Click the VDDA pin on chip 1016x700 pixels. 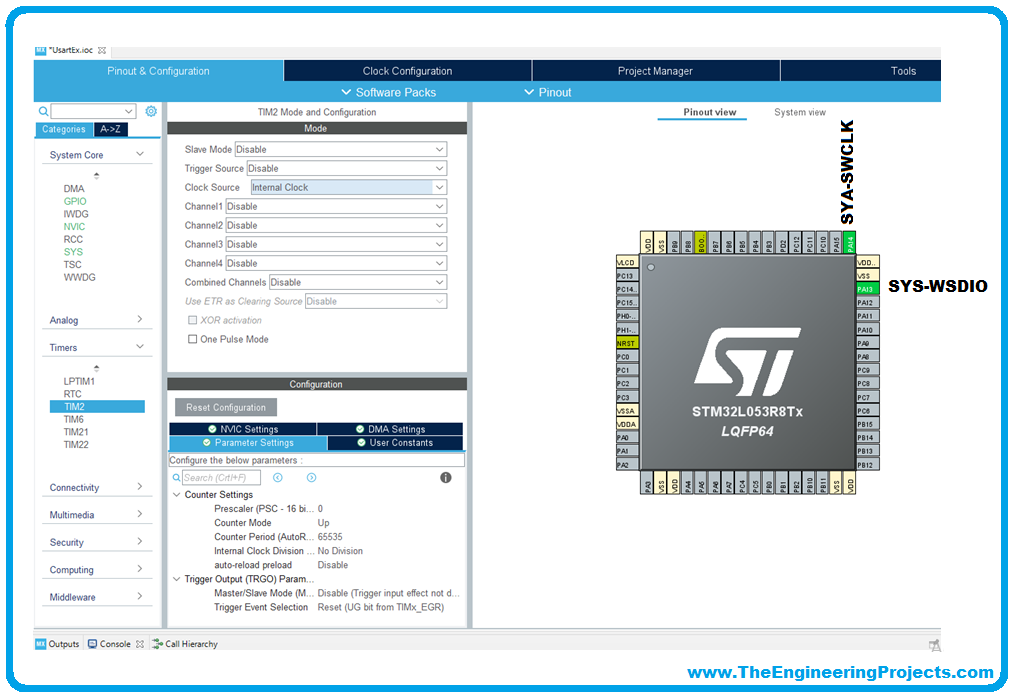pyautogui.click(x=627, y=424)
